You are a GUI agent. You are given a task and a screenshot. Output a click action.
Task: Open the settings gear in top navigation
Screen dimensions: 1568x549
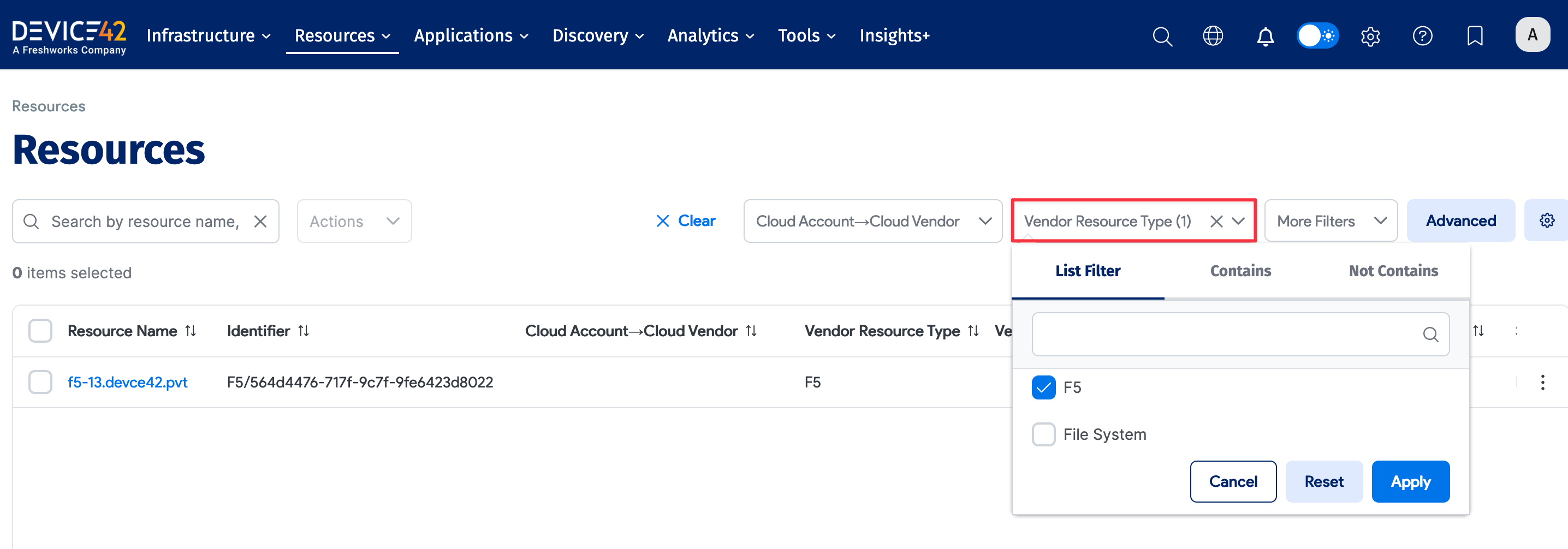[1370, 36]
